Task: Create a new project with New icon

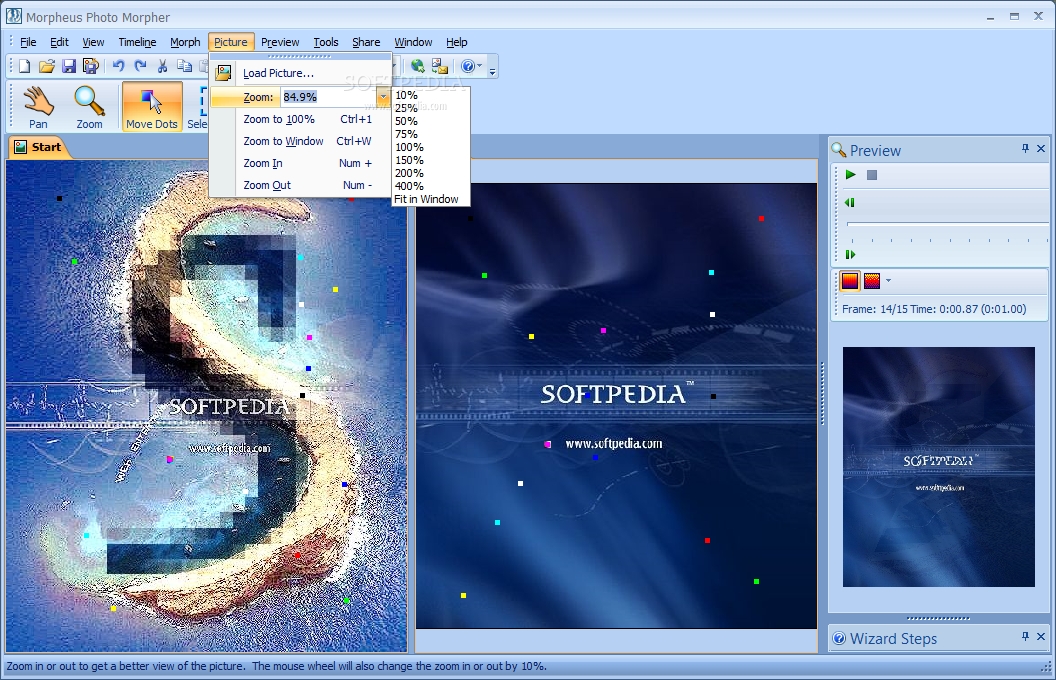Action: click(24, 66)
